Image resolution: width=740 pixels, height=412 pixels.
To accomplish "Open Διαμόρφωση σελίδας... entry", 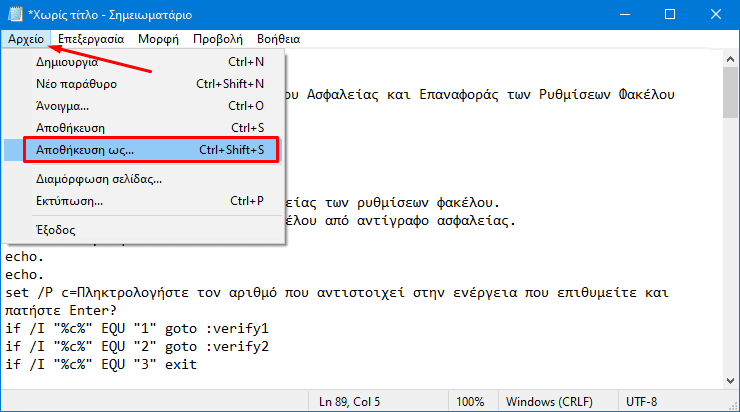I will coord(143,179).
